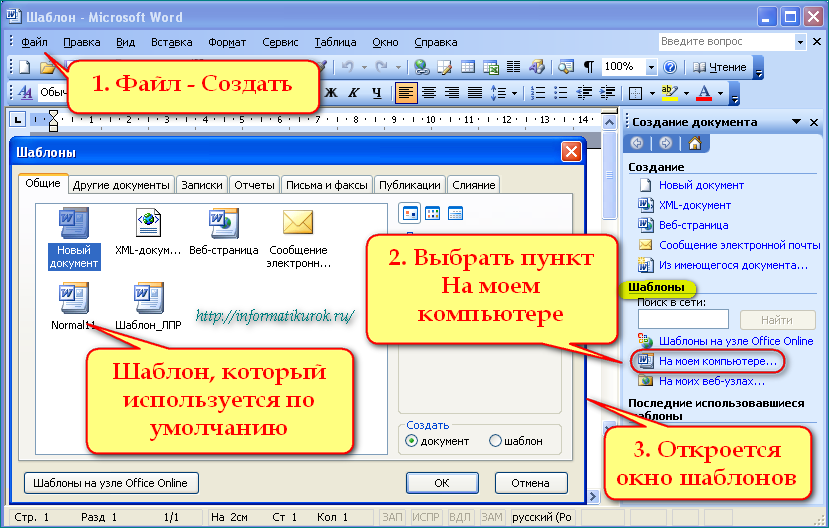Toggle ЗАМ overtype mode in the status bar

pos(492,517)
